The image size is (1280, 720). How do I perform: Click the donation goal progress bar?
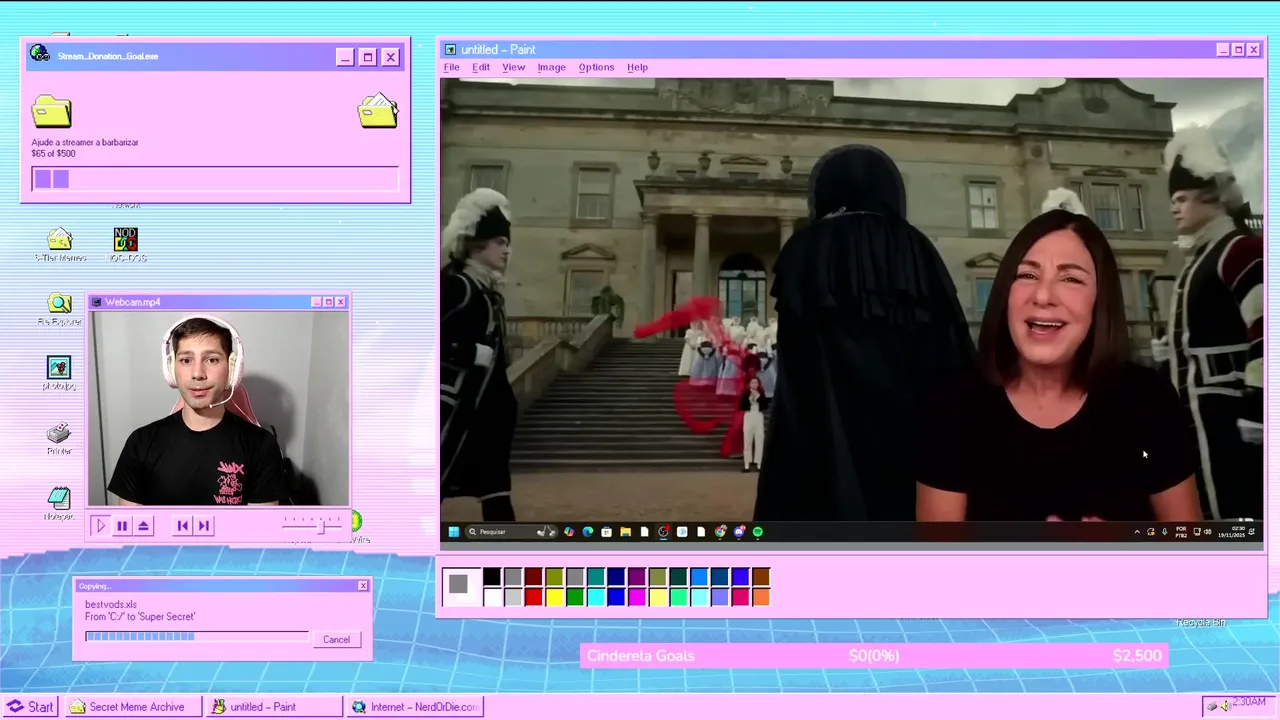pos(215,179)
